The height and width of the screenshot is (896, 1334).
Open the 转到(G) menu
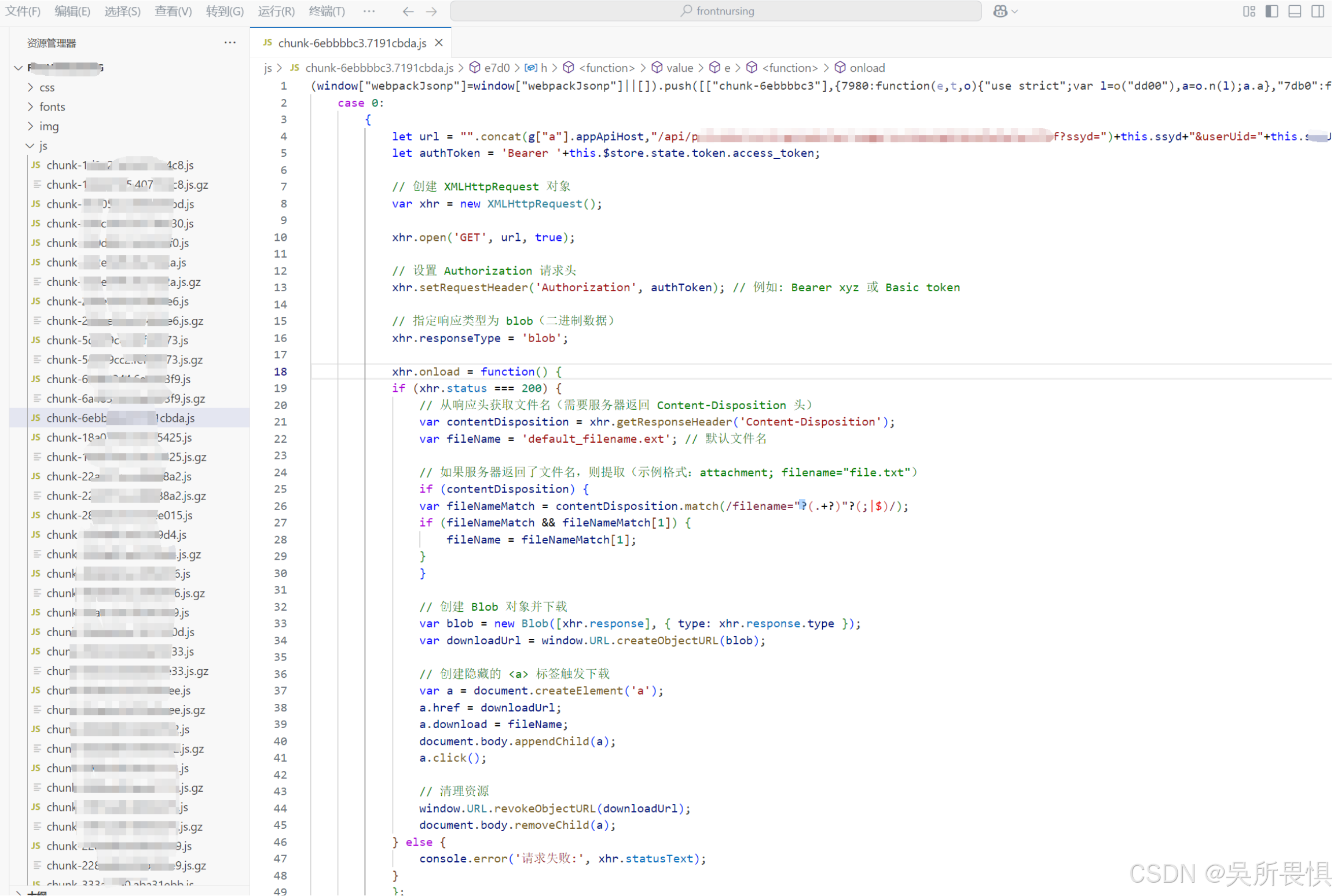coord(225,11)
